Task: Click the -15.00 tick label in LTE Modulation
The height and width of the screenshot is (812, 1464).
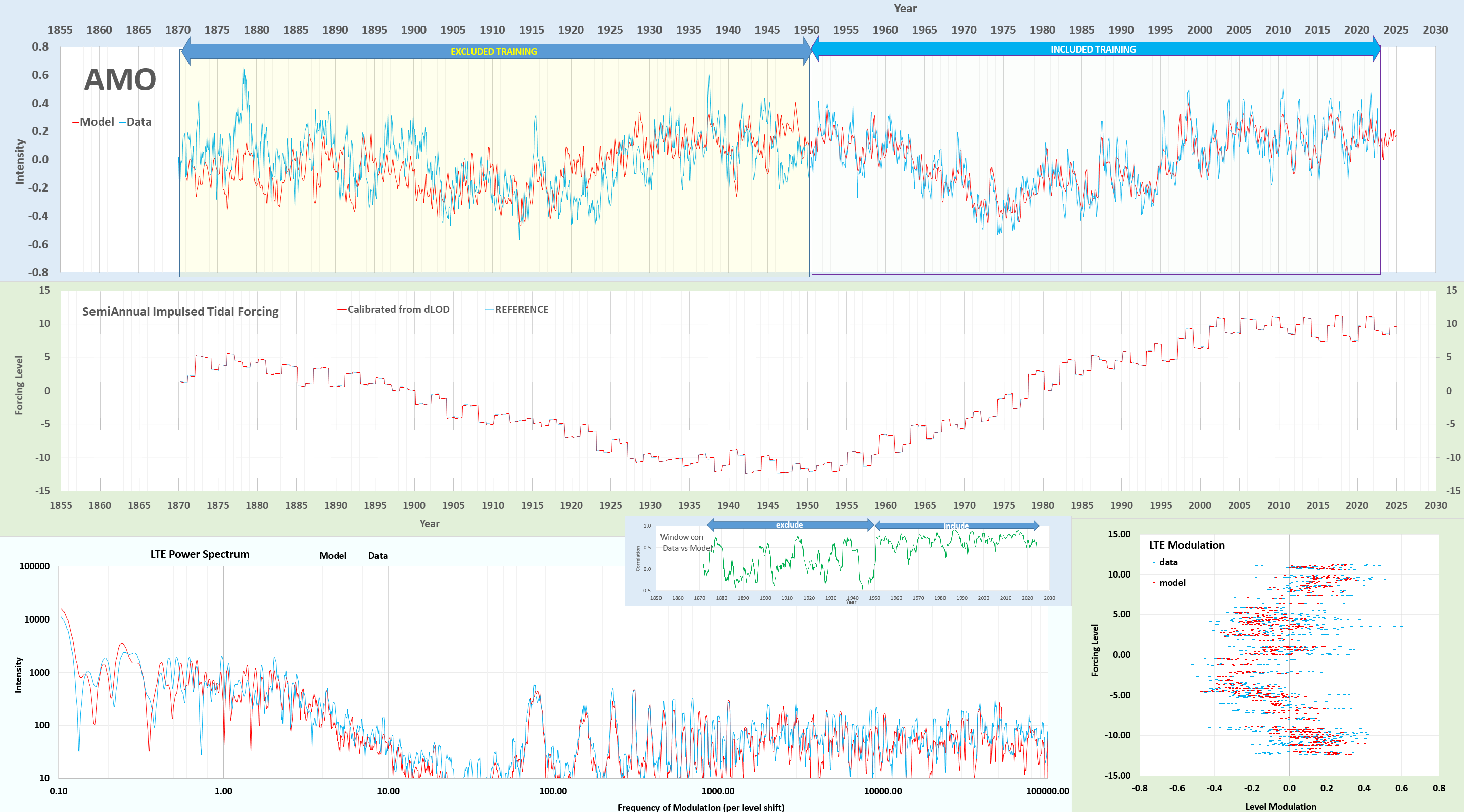Action: (x=1117, y=775)
